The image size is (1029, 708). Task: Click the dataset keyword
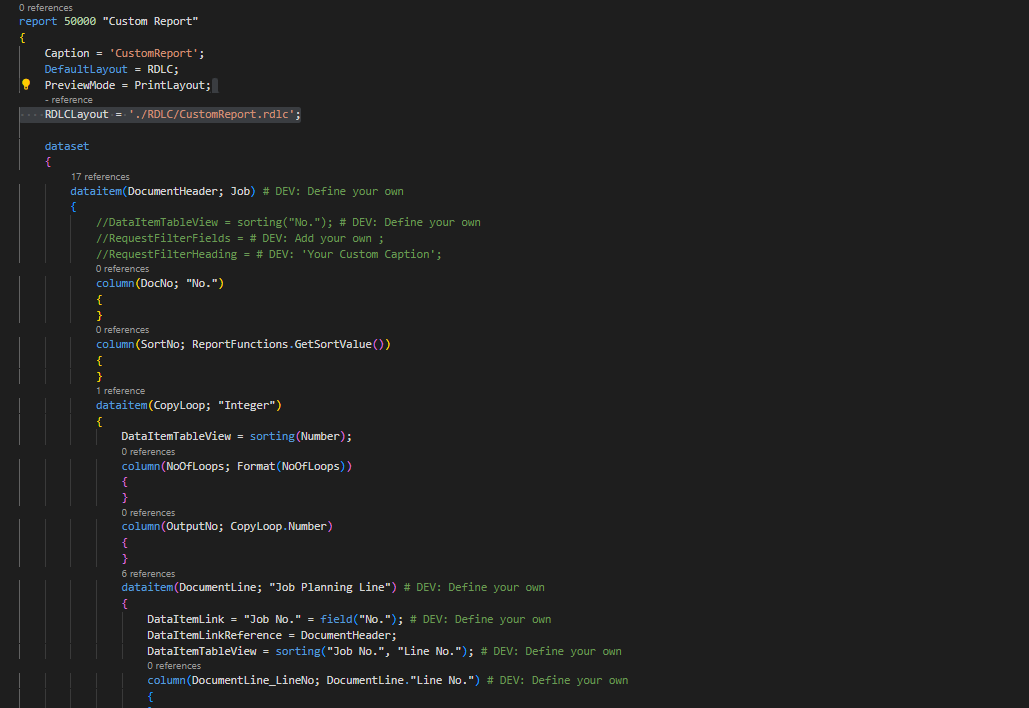66,145
